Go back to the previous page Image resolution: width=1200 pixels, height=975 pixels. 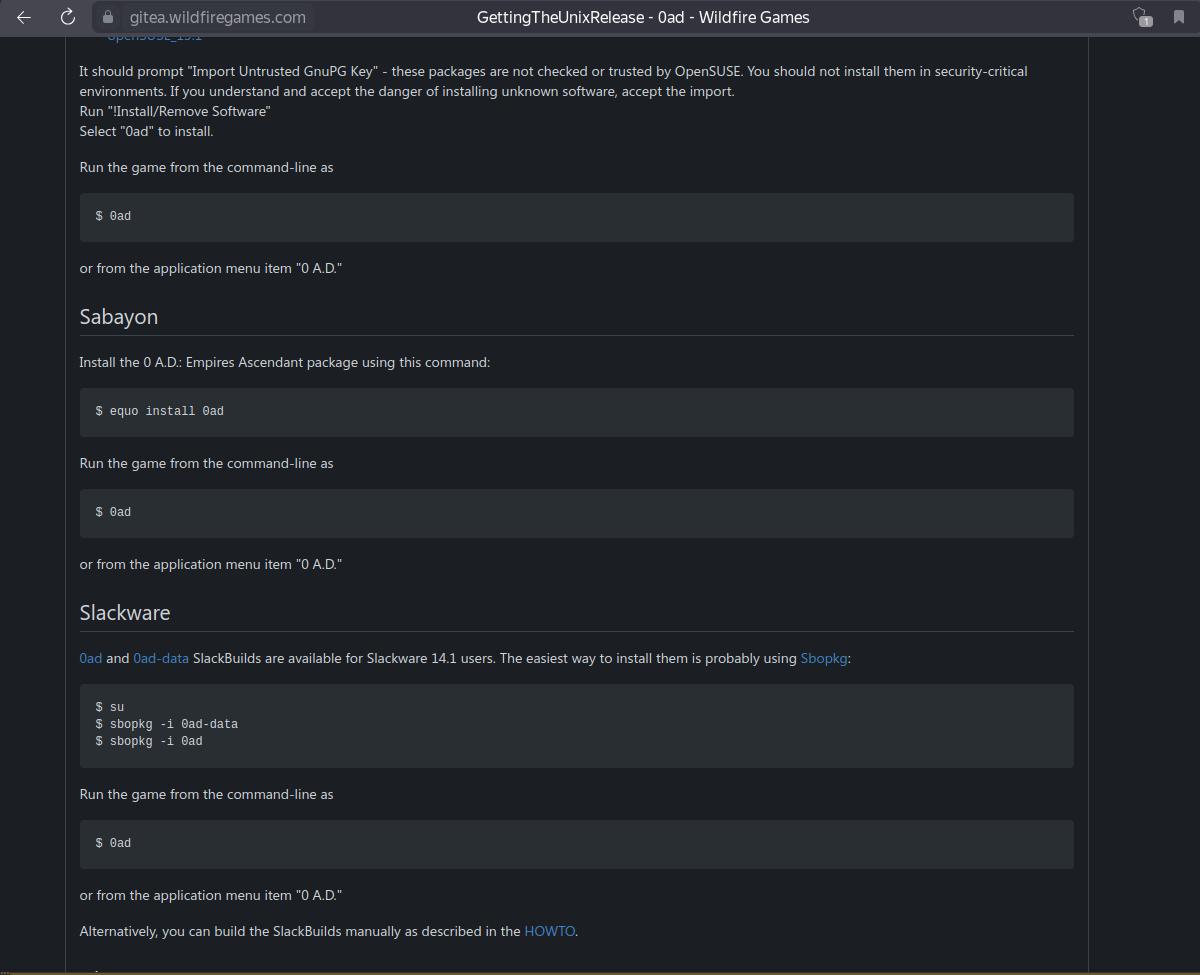(x=24, y=17)
